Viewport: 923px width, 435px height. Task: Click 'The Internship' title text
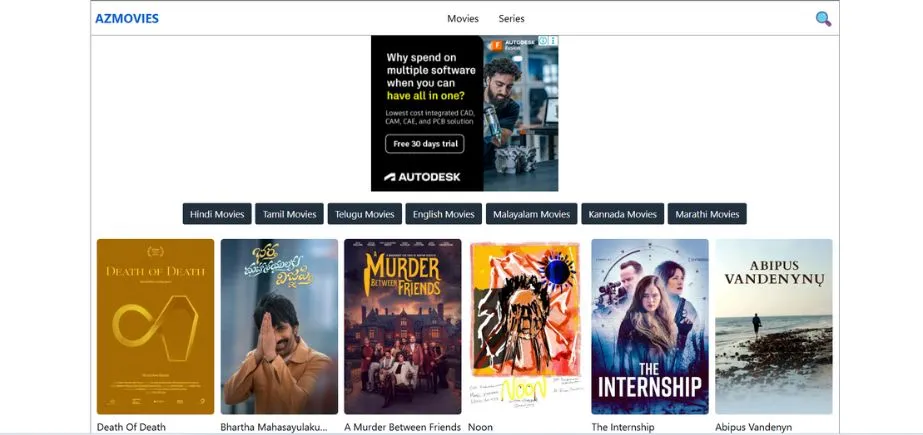pos(623,427)
